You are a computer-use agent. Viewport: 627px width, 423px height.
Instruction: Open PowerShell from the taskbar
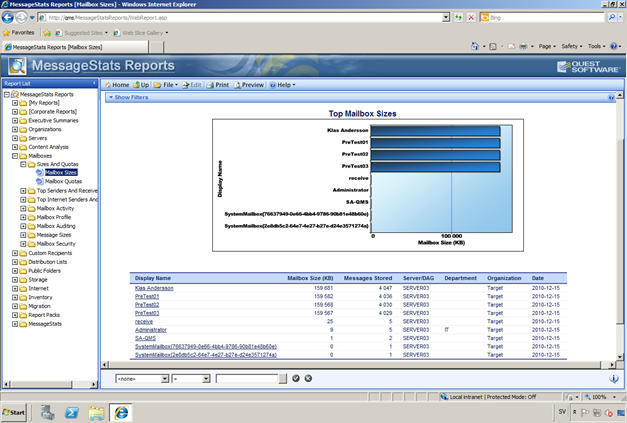click(72, 413)
